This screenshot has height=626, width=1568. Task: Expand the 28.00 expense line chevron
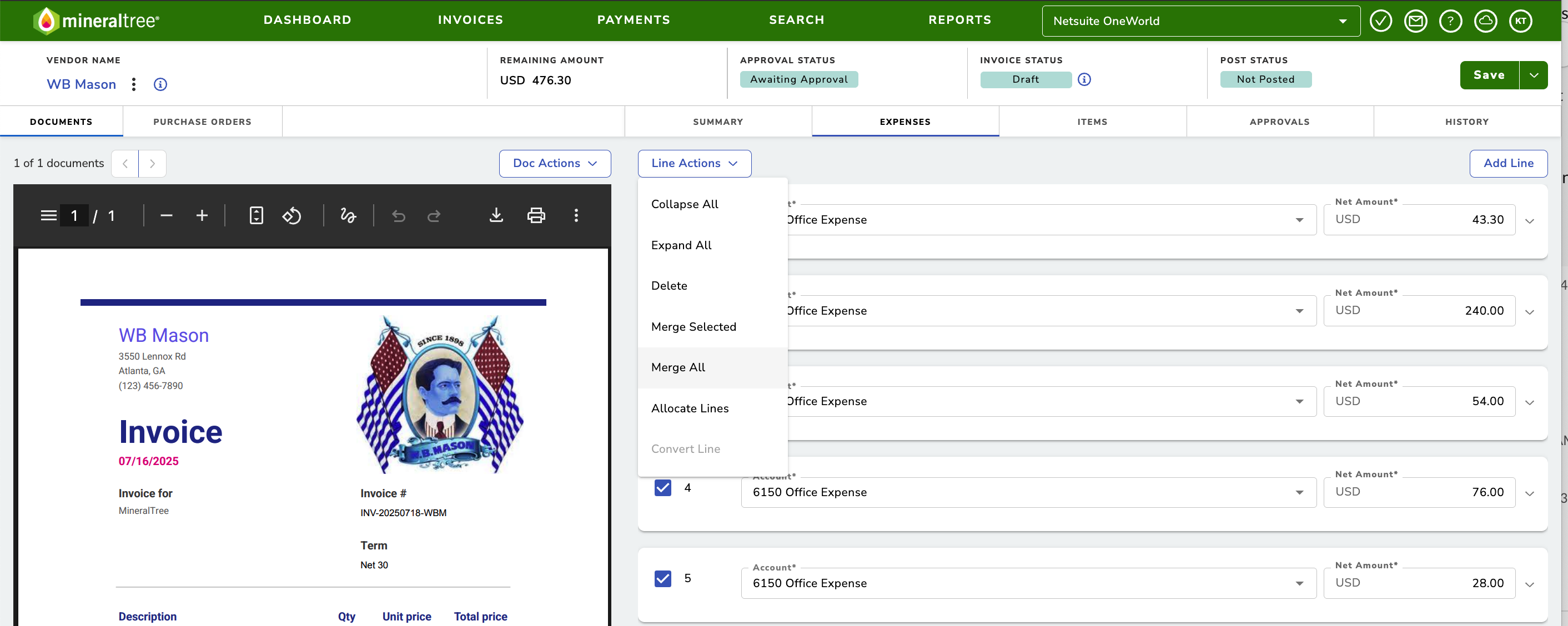coord(1529,584)
